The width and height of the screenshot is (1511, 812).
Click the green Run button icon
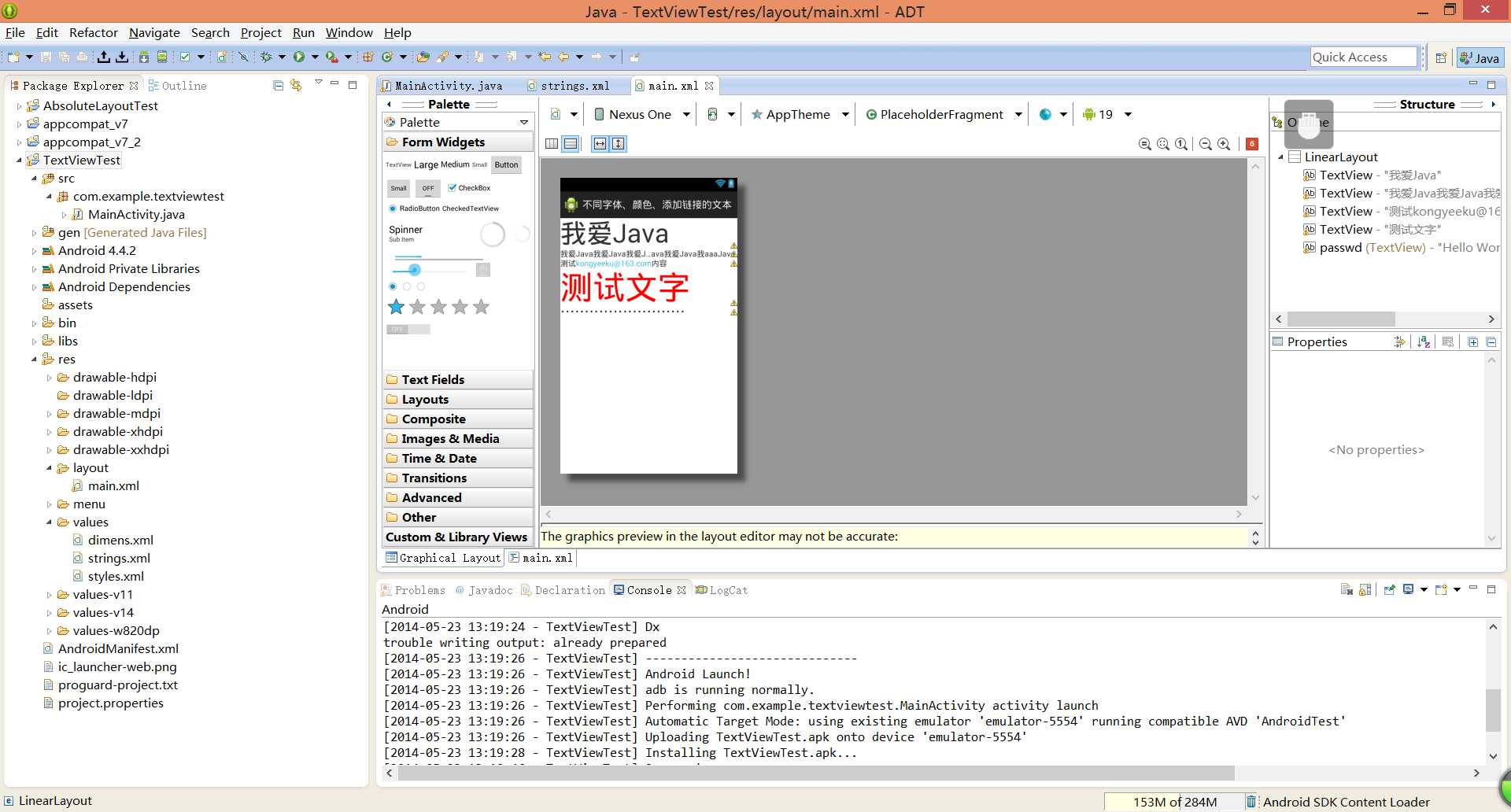[299, 57]
